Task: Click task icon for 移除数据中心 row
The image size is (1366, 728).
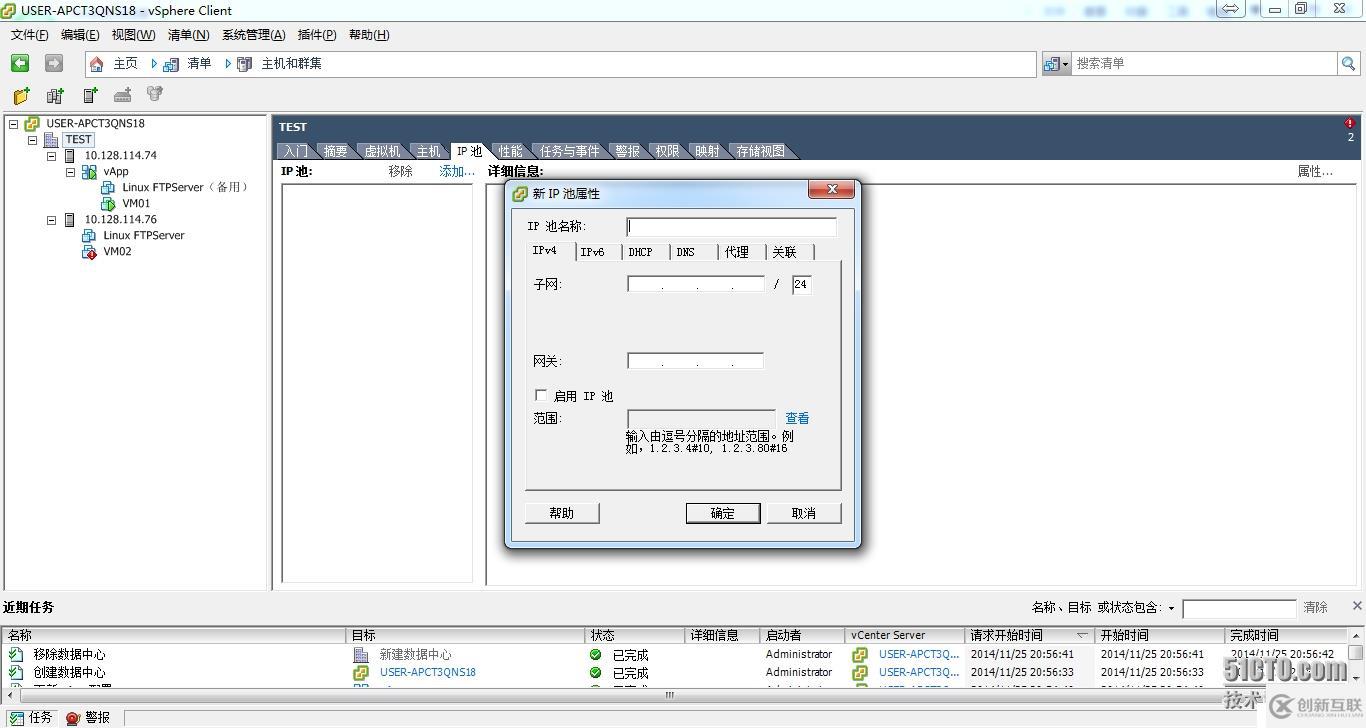Action: click(x=16, y=654)
